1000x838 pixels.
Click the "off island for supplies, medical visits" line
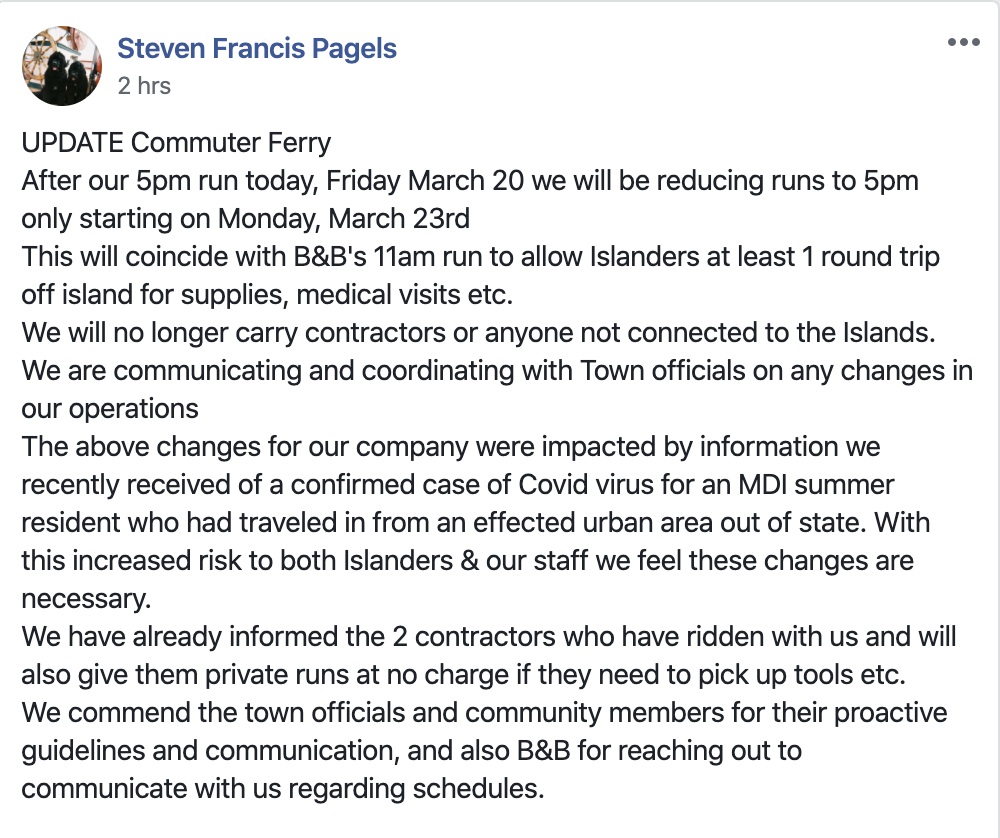pos(267,295)
